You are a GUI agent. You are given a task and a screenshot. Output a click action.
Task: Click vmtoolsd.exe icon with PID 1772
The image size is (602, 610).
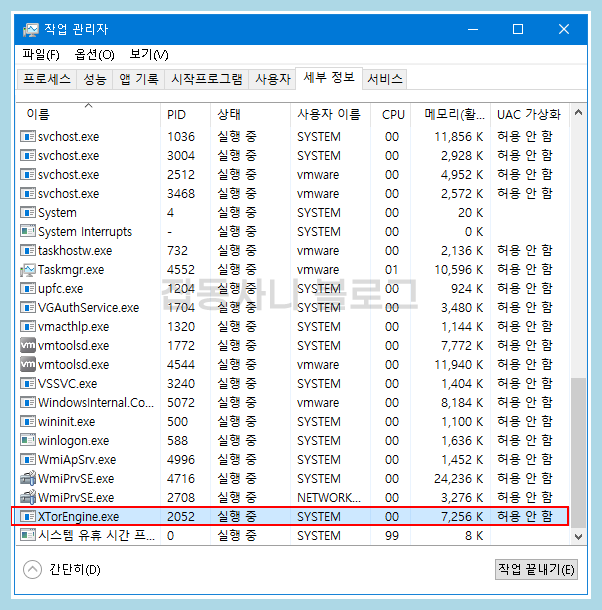[x=28, y=345]
